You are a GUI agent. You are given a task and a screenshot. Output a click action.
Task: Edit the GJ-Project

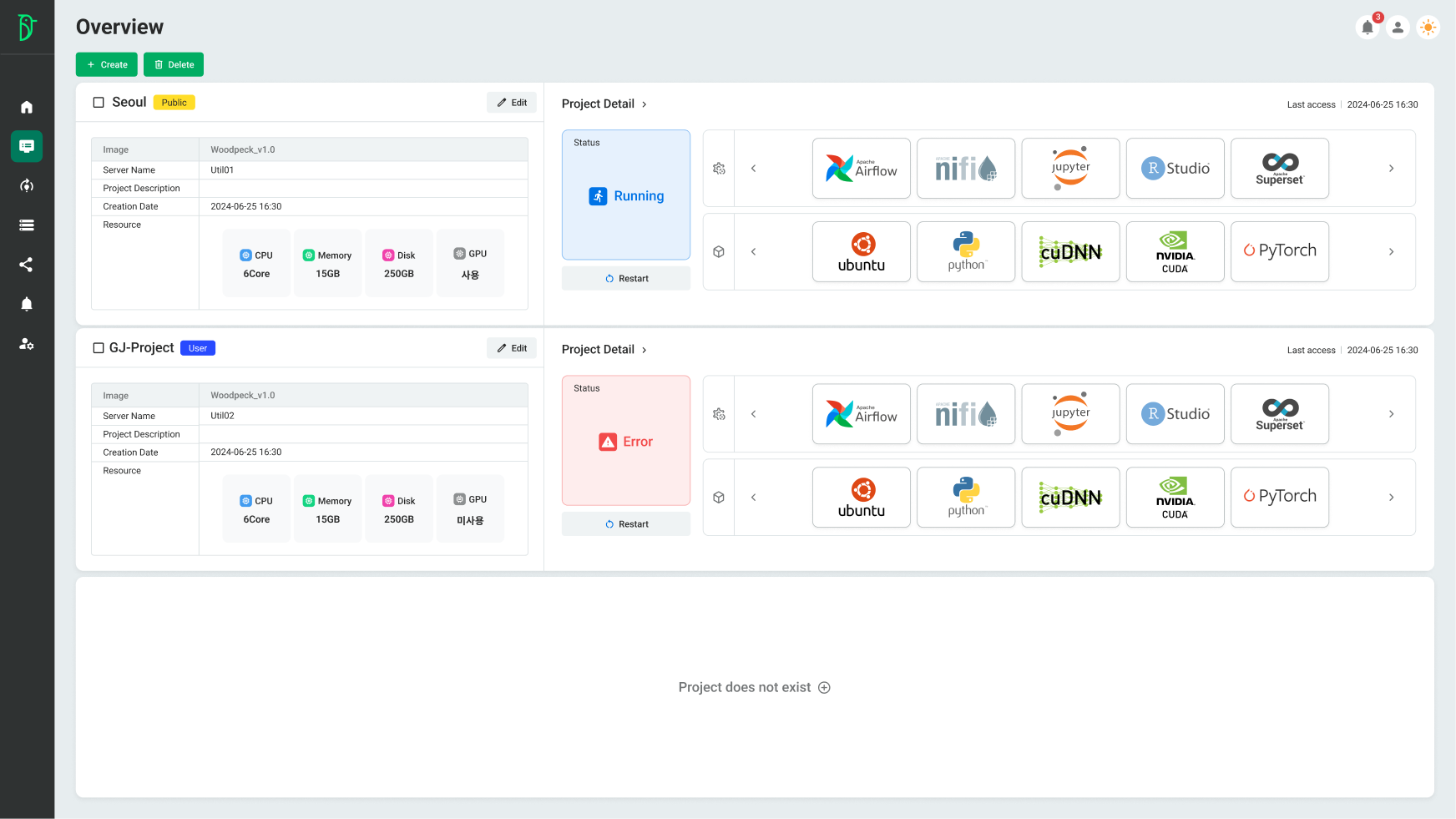pos(512,348)
